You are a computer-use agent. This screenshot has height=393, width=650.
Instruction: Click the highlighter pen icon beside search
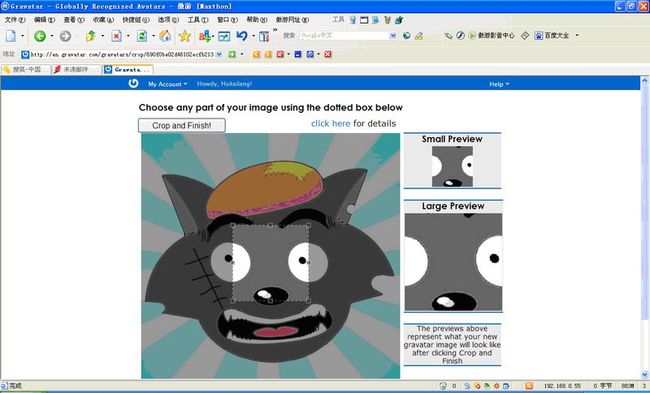coord(419,36)
